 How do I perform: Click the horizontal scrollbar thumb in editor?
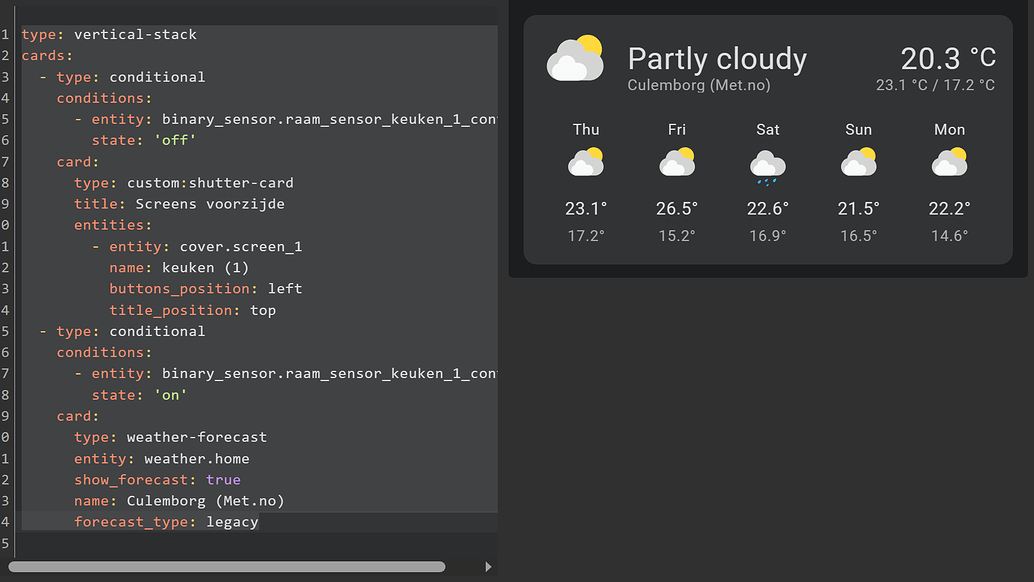227,567
